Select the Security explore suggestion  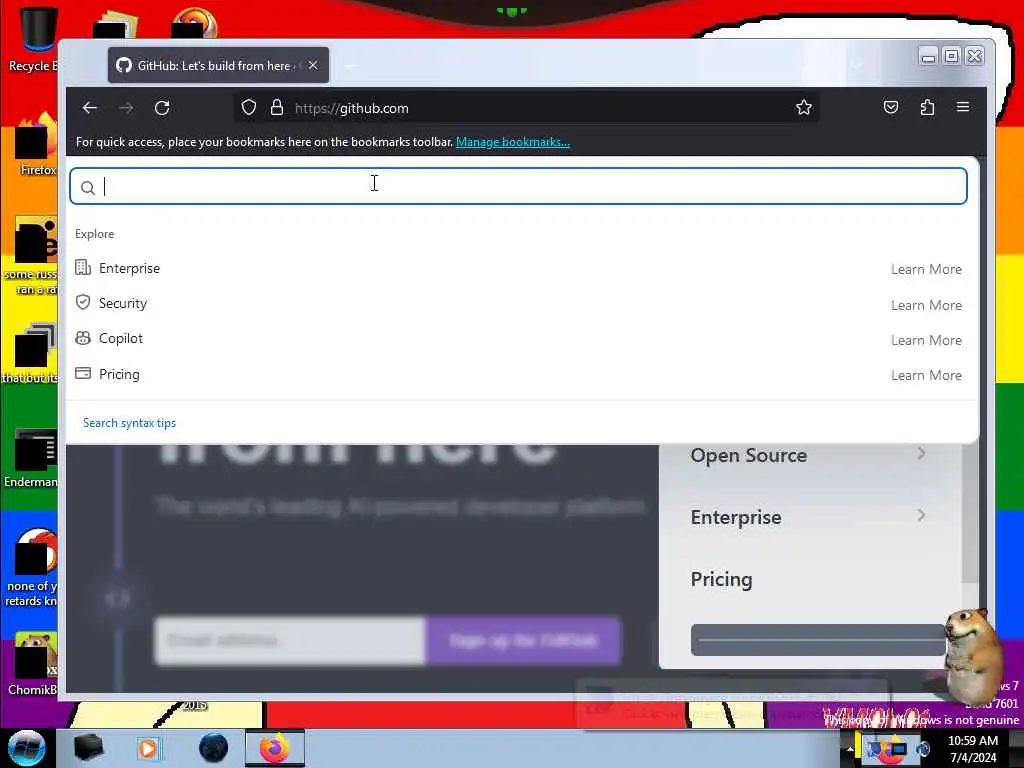519,304
